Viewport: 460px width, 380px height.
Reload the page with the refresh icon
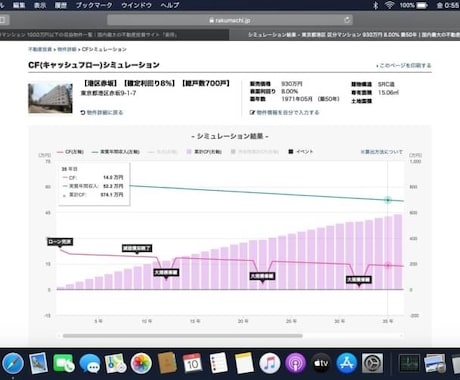(347, 20)
